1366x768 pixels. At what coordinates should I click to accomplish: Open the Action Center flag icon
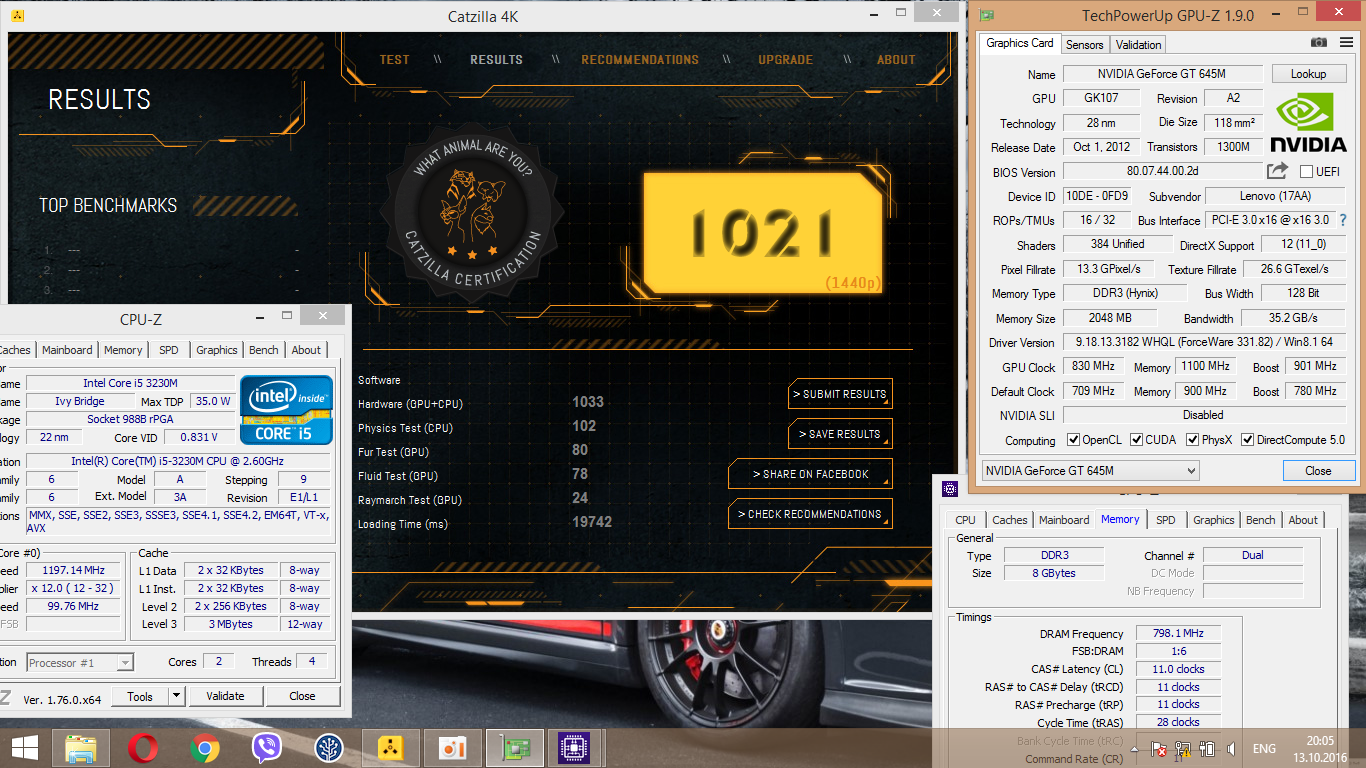pyautogui.click(x=1158, y=748)
